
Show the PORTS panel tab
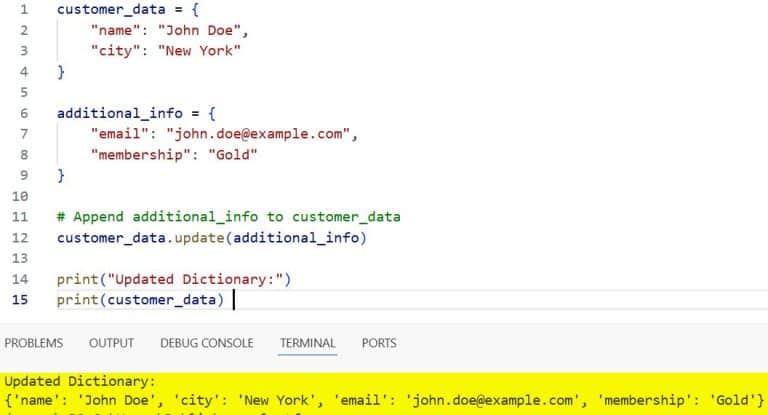click(379, 343)
